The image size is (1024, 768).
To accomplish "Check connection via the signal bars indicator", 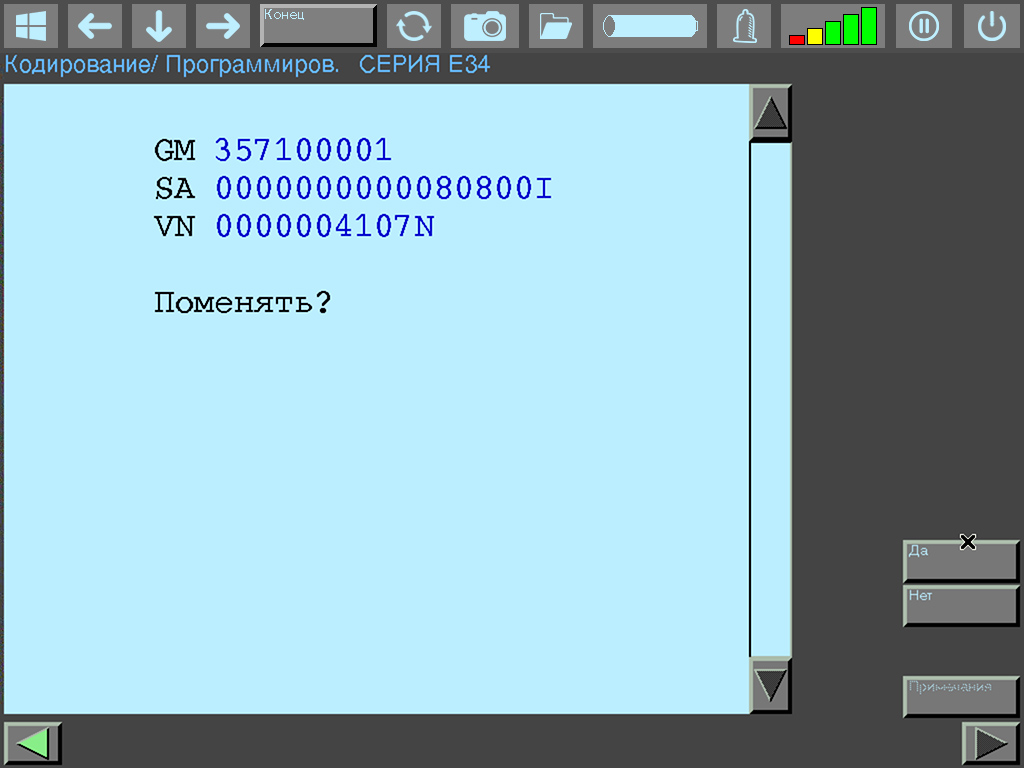I will tap(832, 26).
